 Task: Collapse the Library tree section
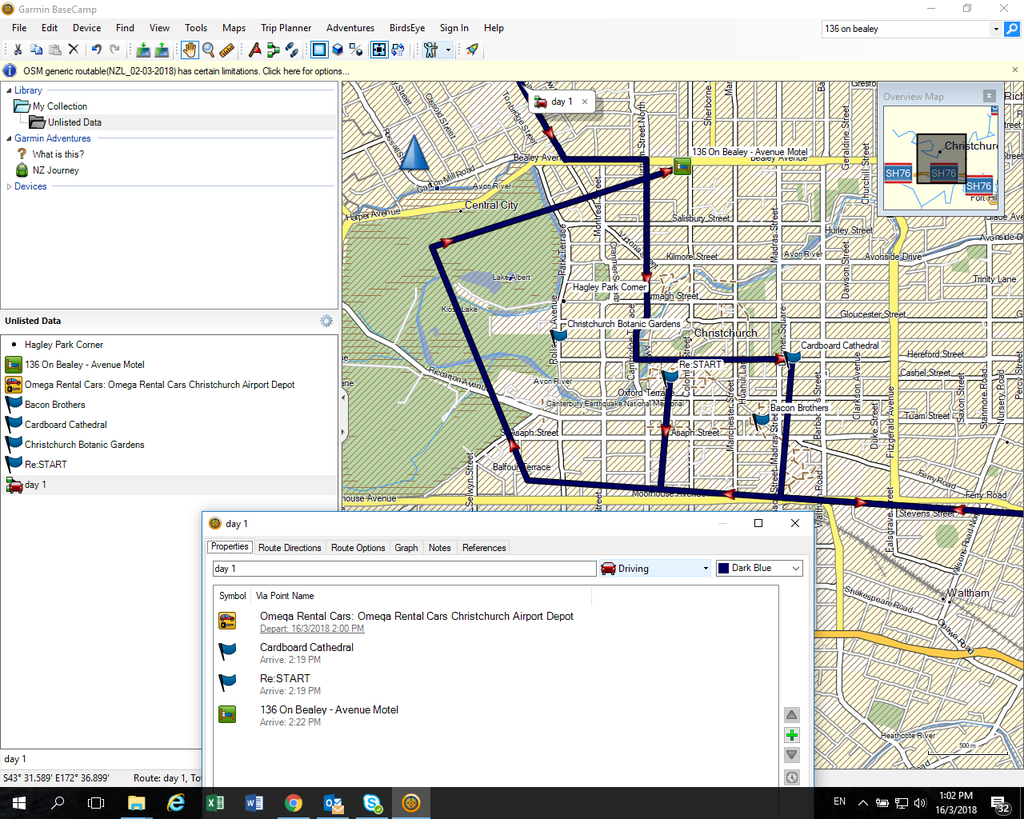[8, 90]
